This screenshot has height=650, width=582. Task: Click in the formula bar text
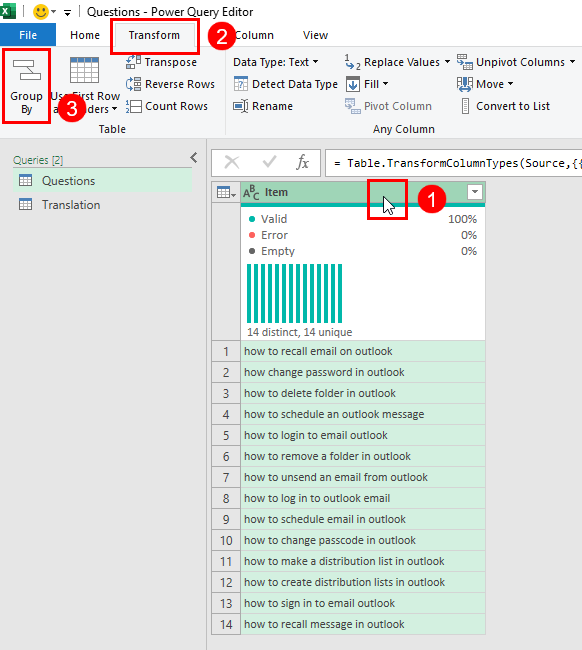coord(453,163)
